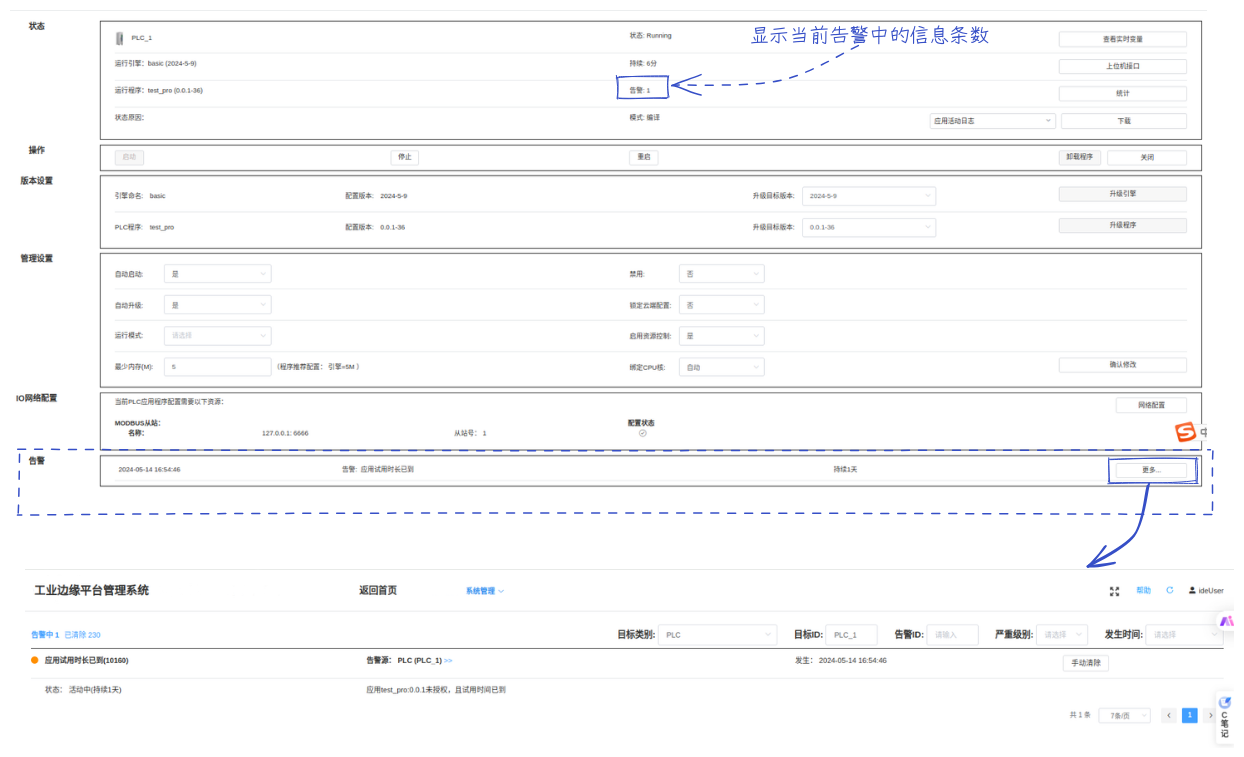
Task: Click the ideUser account icon
Action: [x=1192, y=591]
